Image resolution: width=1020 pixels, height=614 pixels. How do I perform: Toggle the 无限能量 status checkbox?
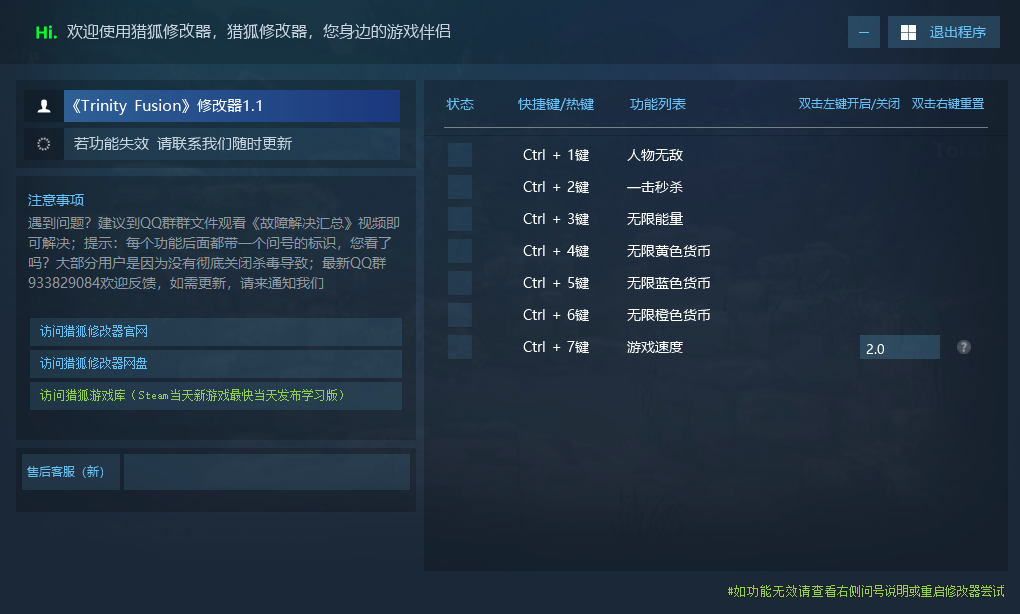click(x=460, y=219)
